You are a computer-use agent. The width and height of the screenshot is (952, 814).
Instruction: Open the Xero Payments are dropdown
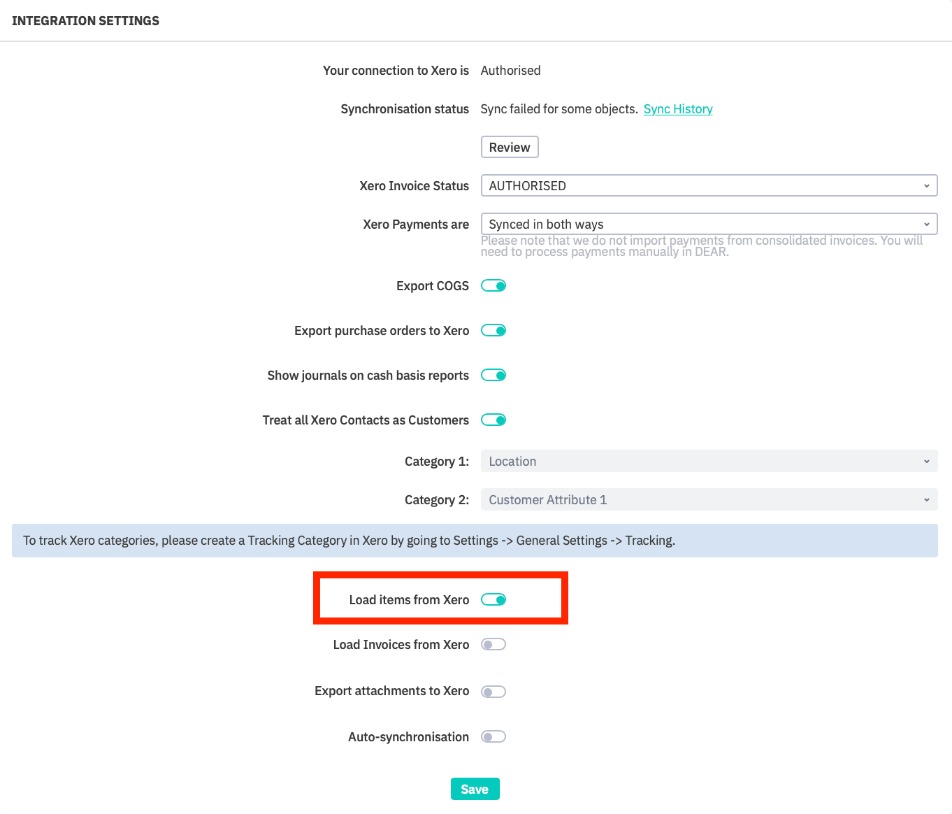tap(709, 224)
